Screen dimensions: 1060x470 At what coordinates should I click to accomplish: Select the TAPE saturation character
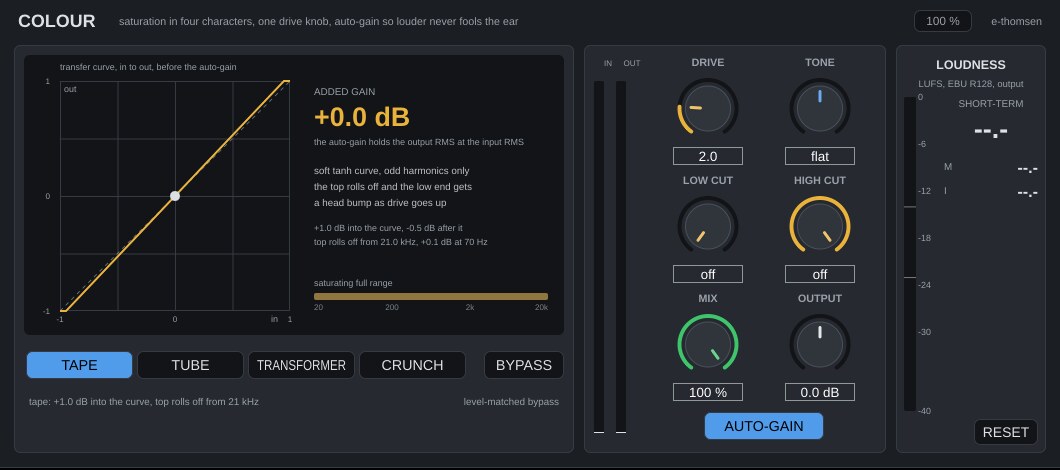point(80,365)
